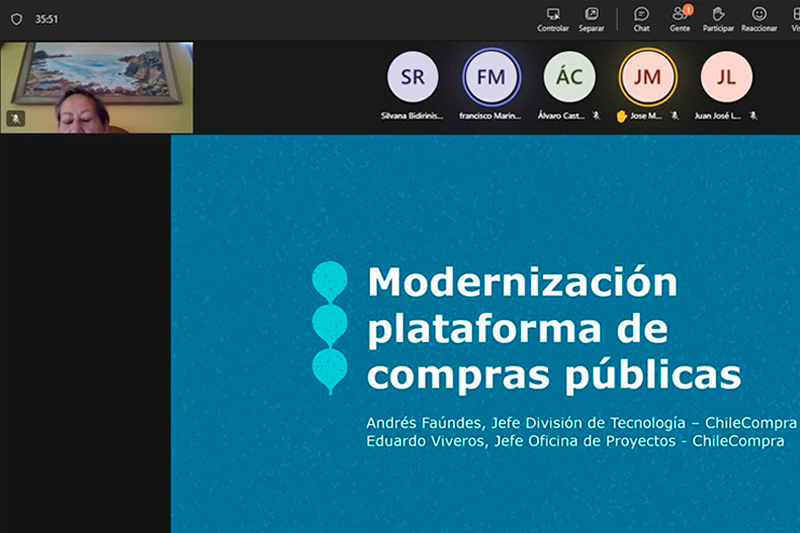Click the line Eduardo Viveros, Jefe Oficina

click(x=575, y=441)
